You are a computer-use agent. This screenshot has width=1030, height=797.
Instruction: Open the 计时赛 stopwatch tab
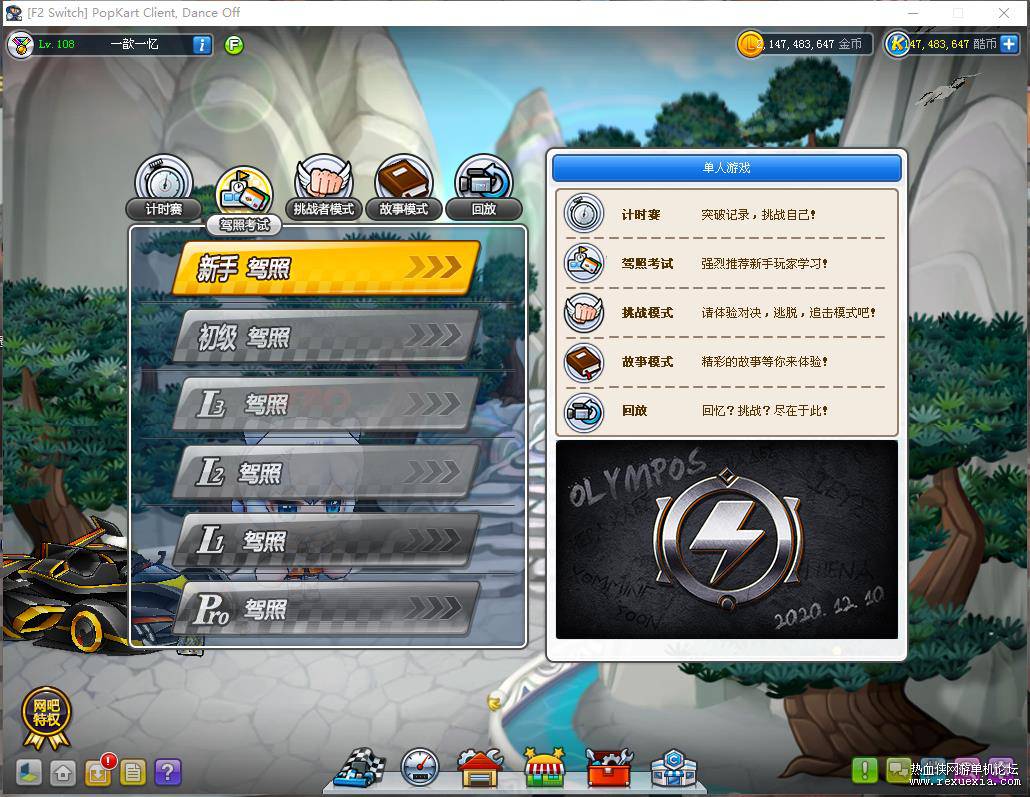(x=164, y=187)
